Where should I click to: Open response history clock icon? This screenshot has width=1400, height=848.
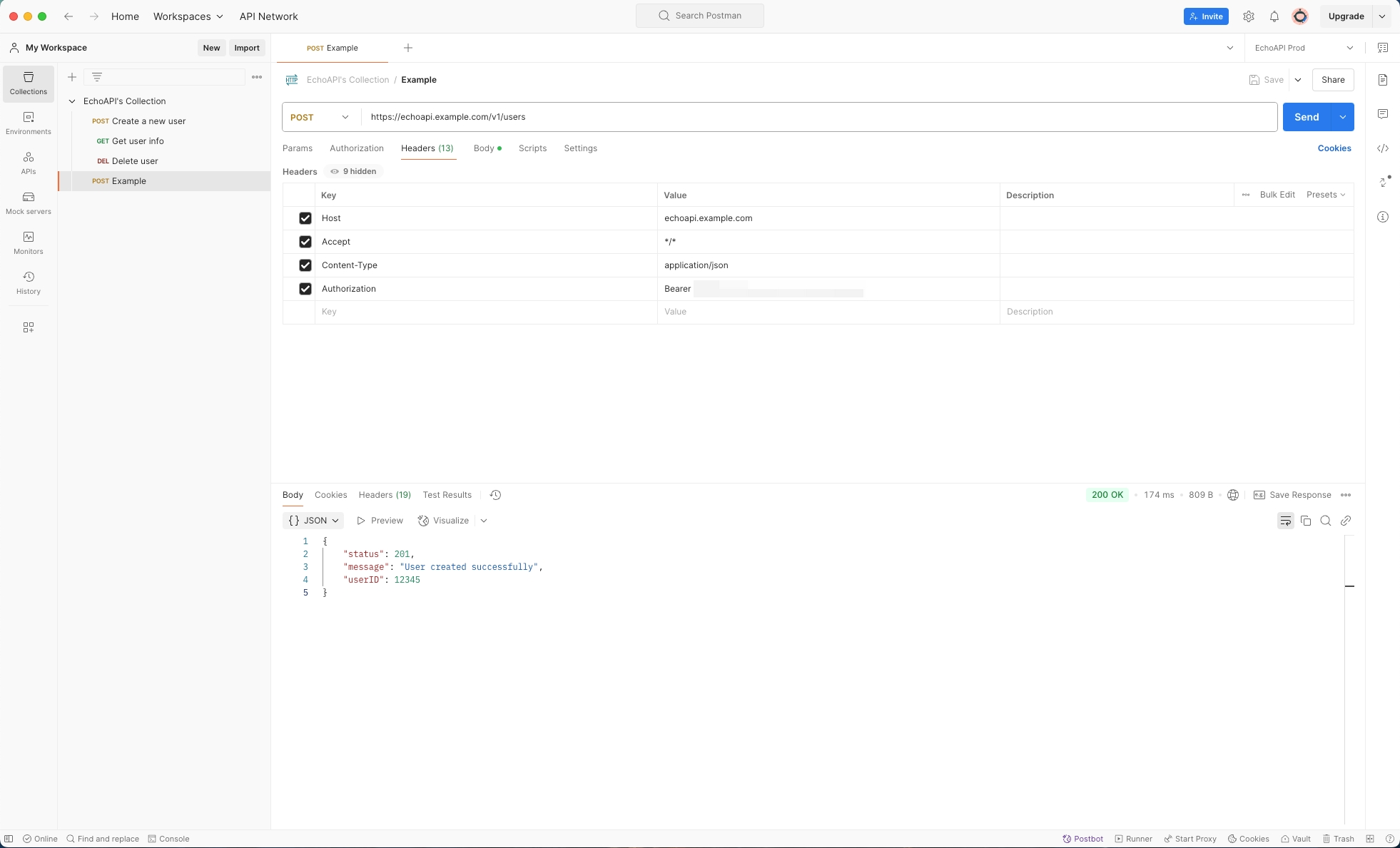point(495,495)
